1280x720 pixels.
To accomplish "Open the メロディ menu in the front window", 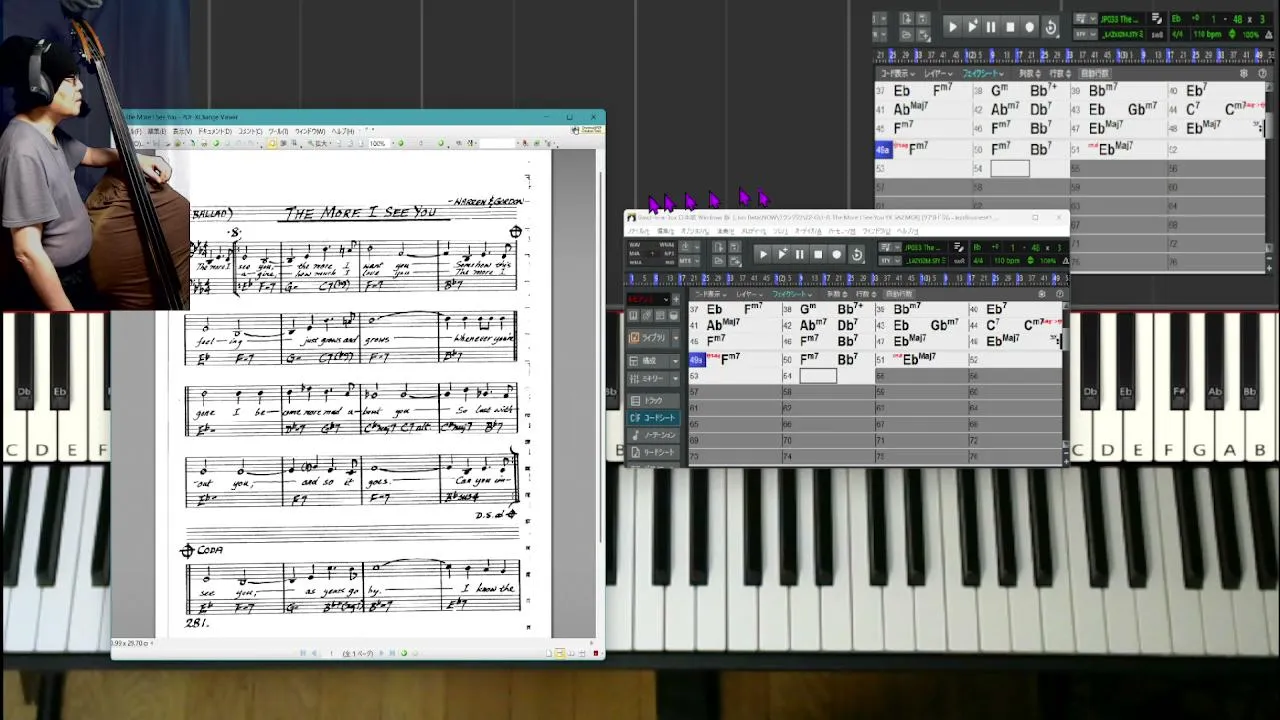I will 753,231.
